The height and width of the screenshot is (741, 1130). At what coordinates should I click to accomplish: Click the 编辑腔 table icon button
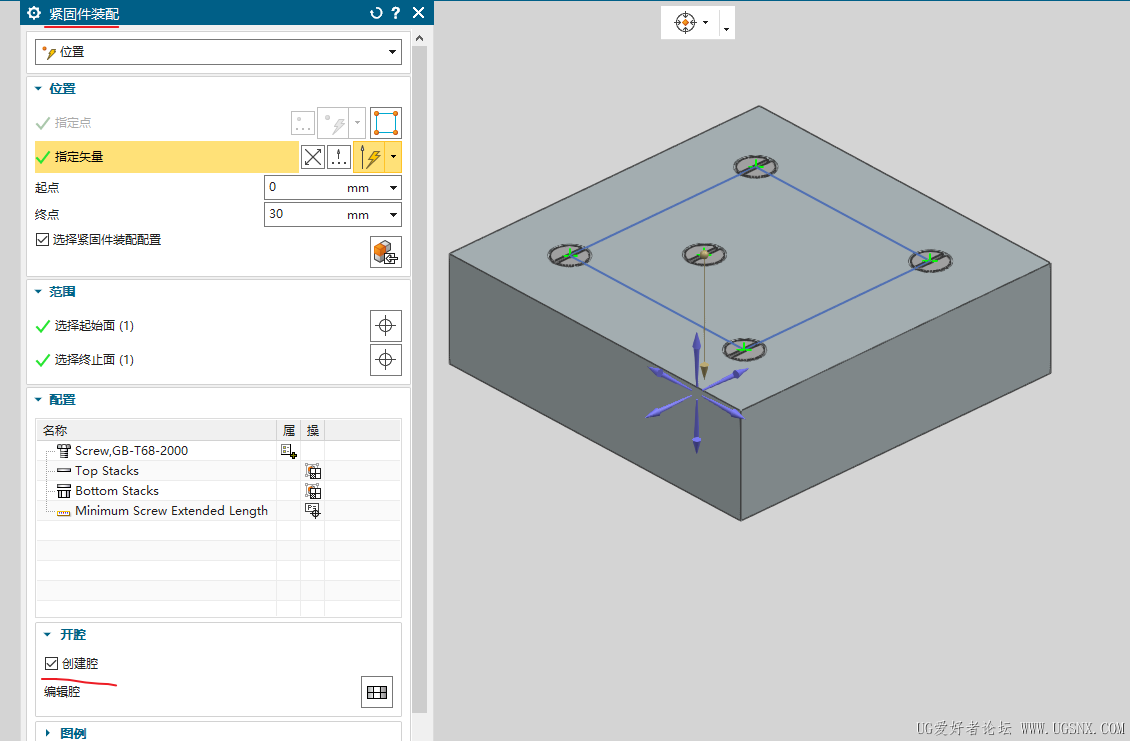point(377,692)
